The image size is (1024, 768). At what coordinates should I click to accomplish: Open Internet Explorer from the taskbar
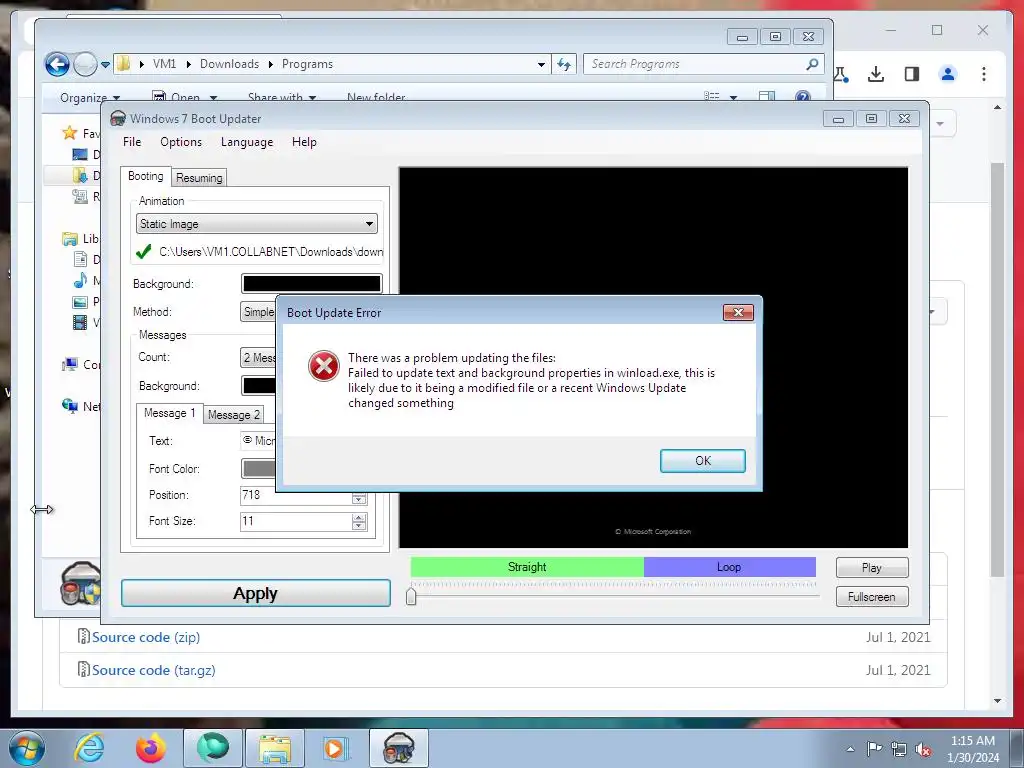click(89, 748)
